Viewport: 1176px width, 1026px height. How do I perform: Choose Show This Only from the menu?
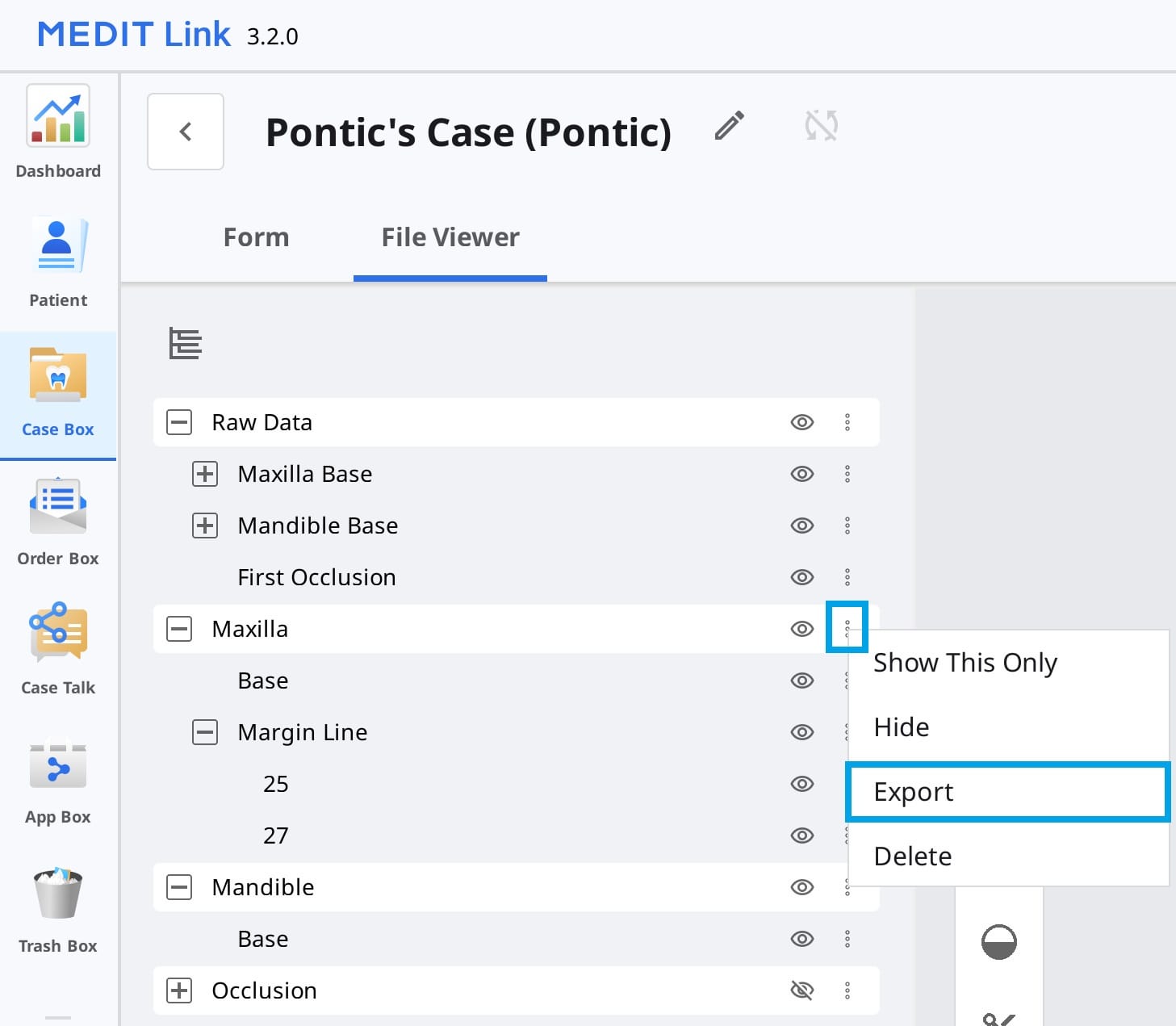point(1009,663)
